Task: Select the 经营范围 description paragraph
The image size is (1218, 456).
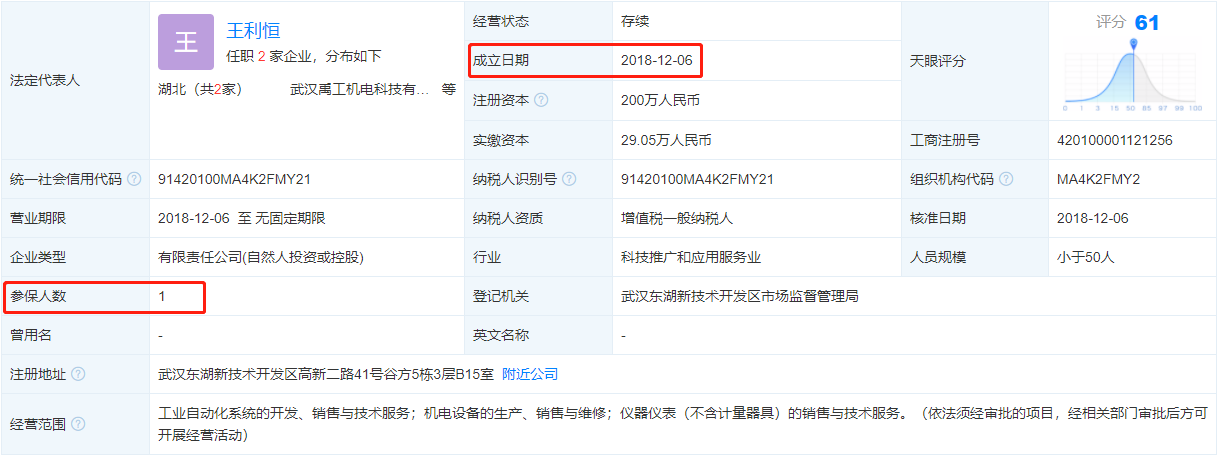Action: 683,424
